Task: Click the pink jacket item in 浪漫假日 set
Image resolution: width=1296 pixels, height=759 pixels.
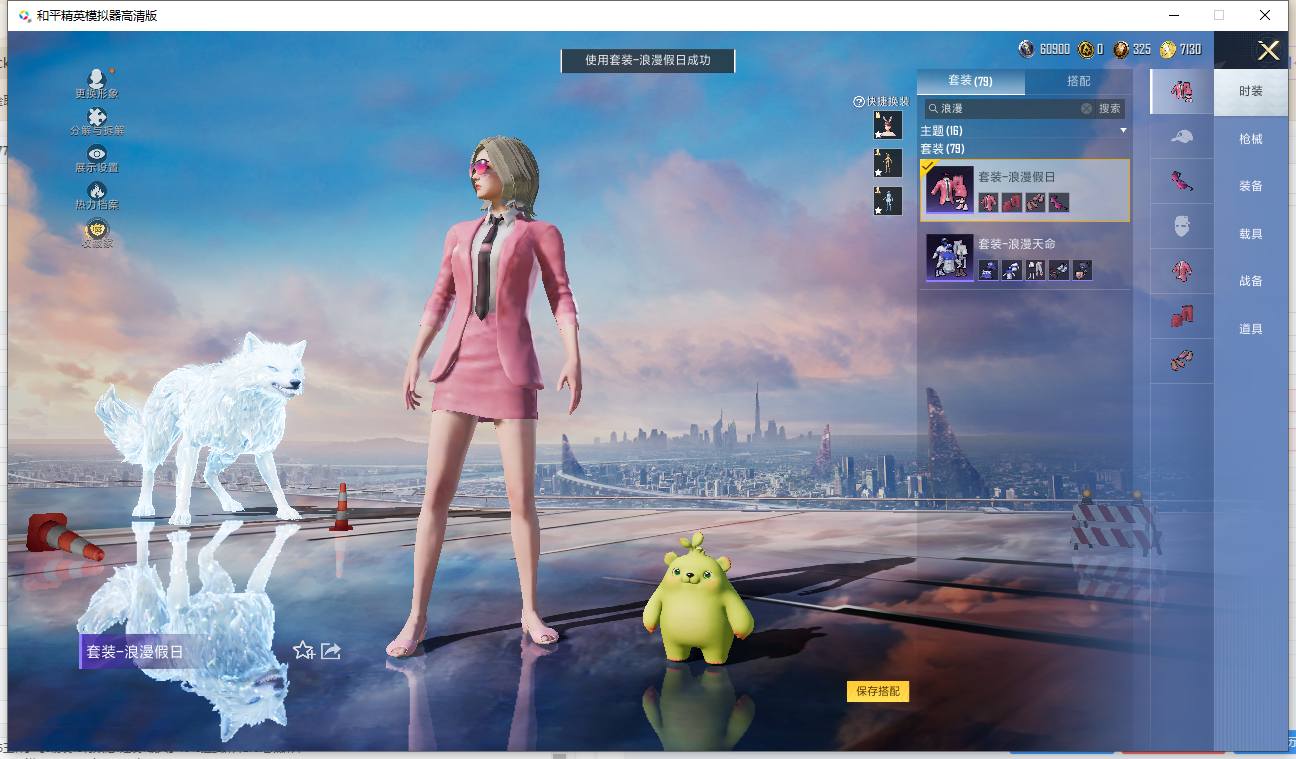Action: (x=988, y=202)
